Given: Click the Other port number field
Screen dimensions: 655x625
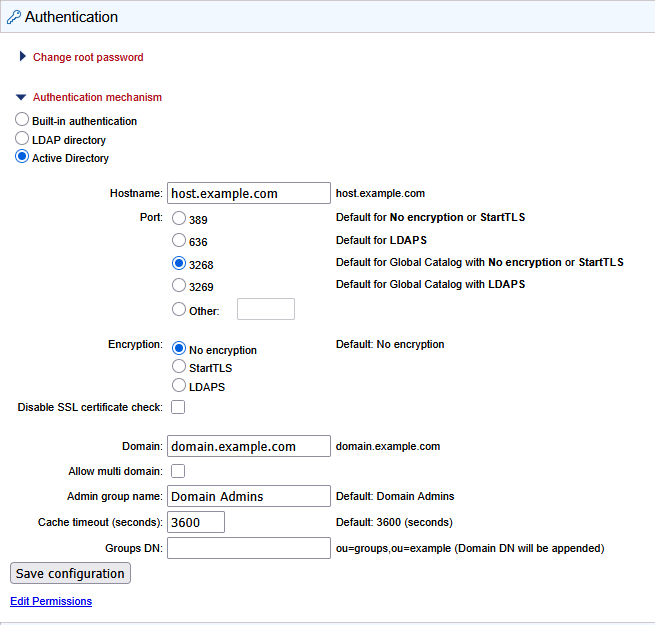Looking at the screenshot, I should pos(266,309).
